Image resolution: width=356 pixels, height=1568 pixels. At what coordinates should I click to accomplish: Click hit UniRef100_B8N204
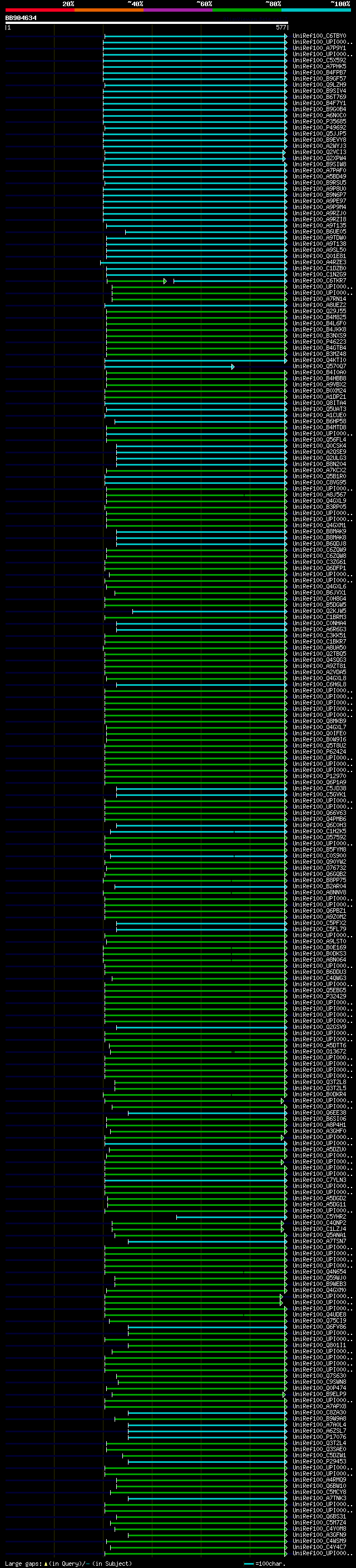(319, 464)
